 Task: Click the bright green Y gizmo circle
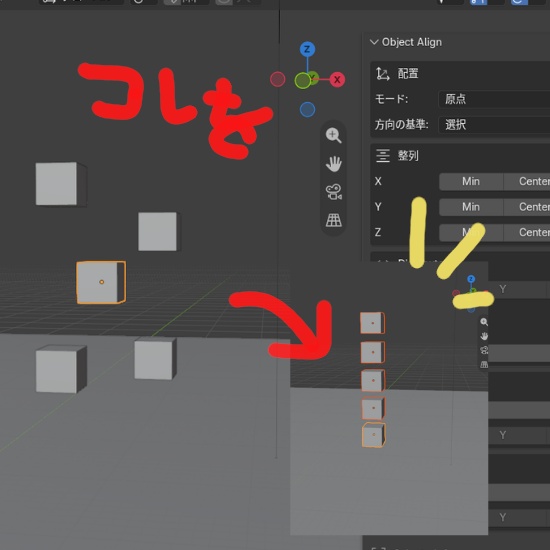coord(303,81)
